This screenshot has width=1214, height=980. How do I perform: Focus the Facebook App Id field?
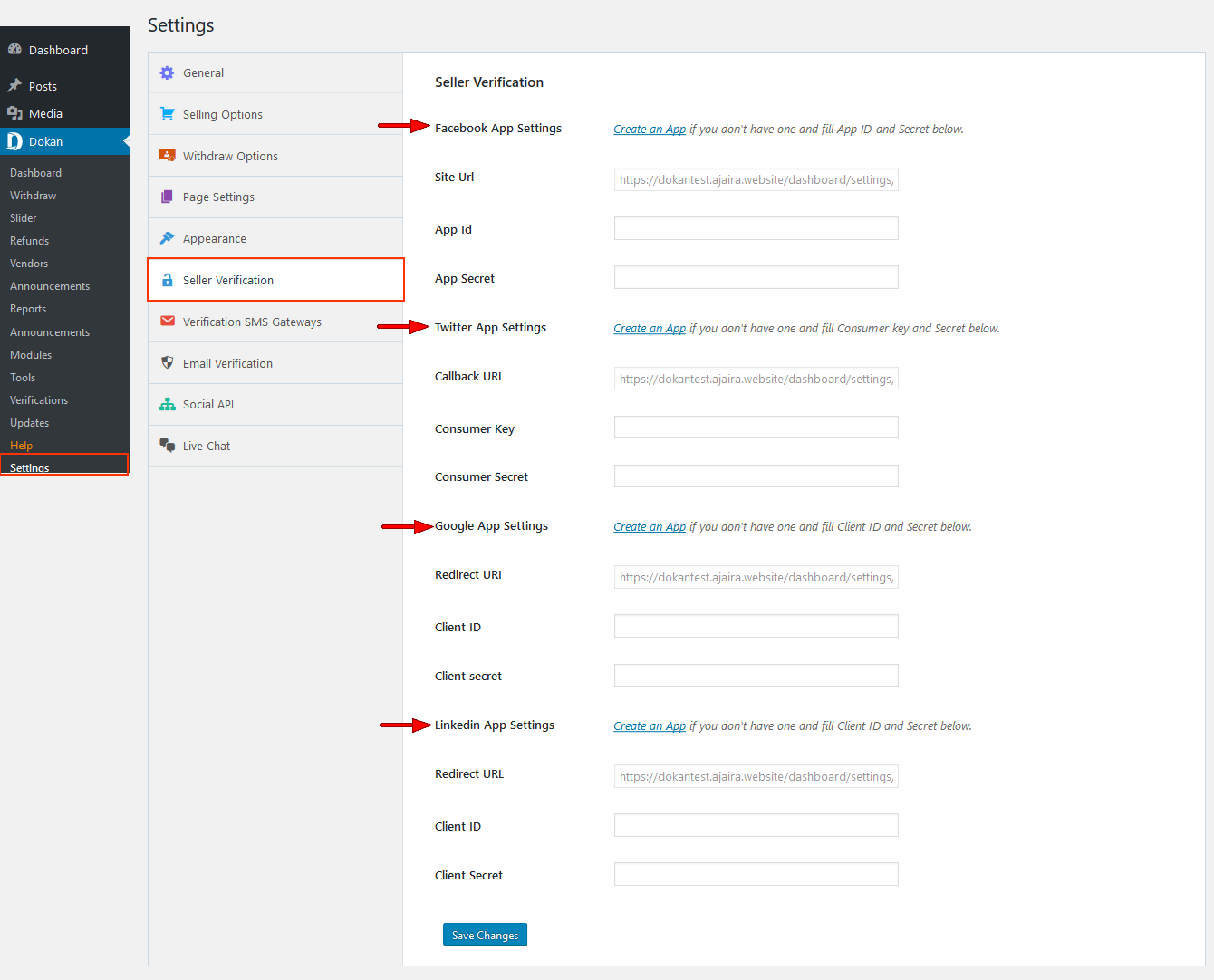pos(756,228)
